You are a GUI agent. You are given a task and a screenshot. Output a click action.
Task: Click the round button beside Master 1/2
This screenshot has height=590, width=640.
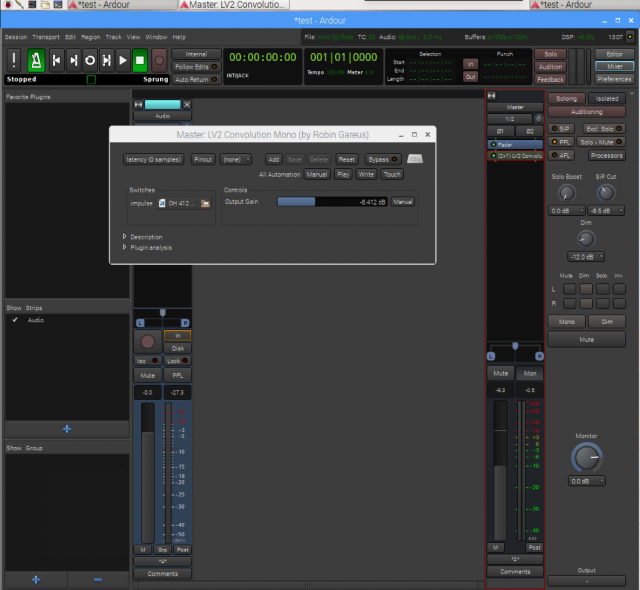(539, 119)
